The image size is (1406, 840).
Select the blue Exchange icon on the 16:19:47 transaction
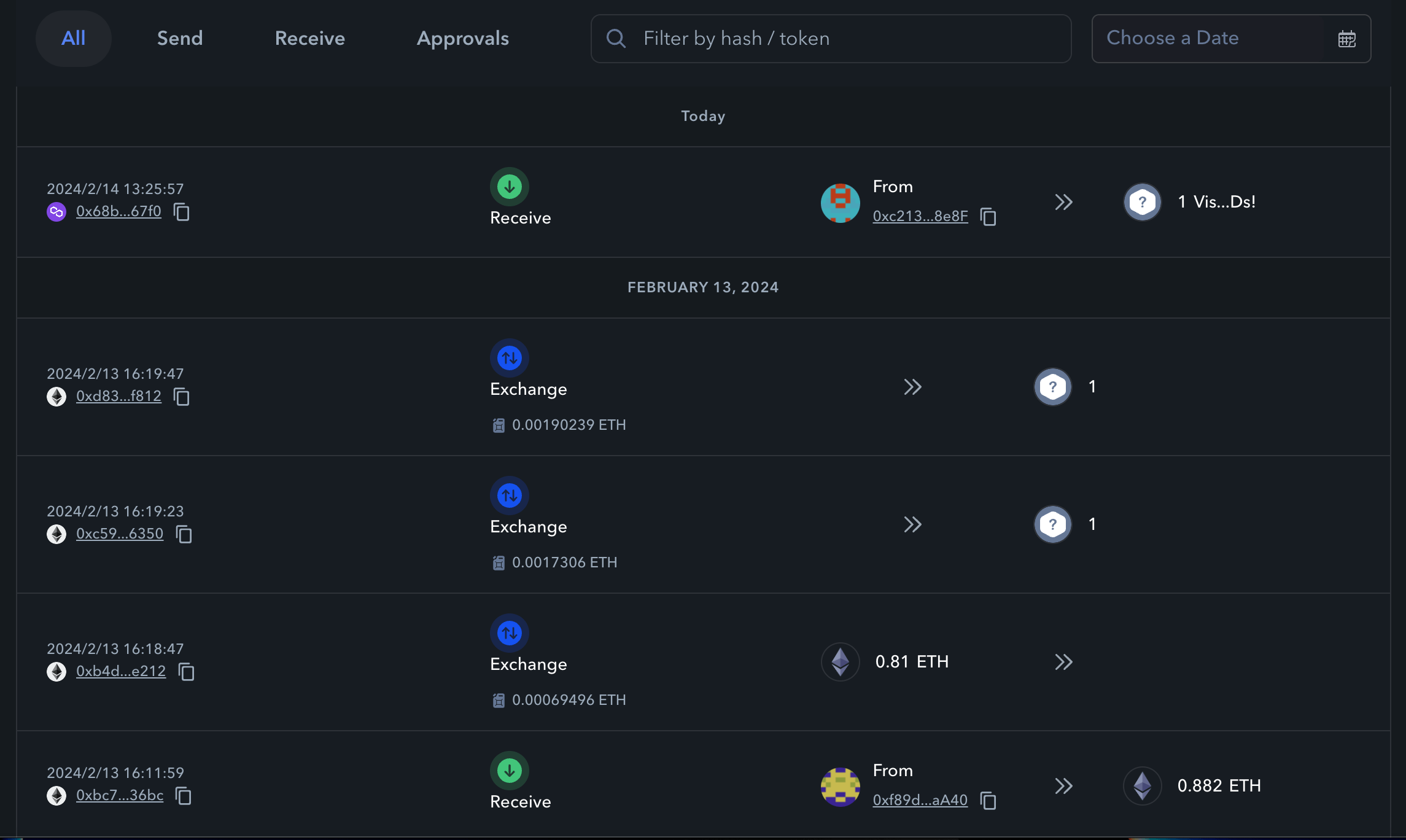(509, 357)
